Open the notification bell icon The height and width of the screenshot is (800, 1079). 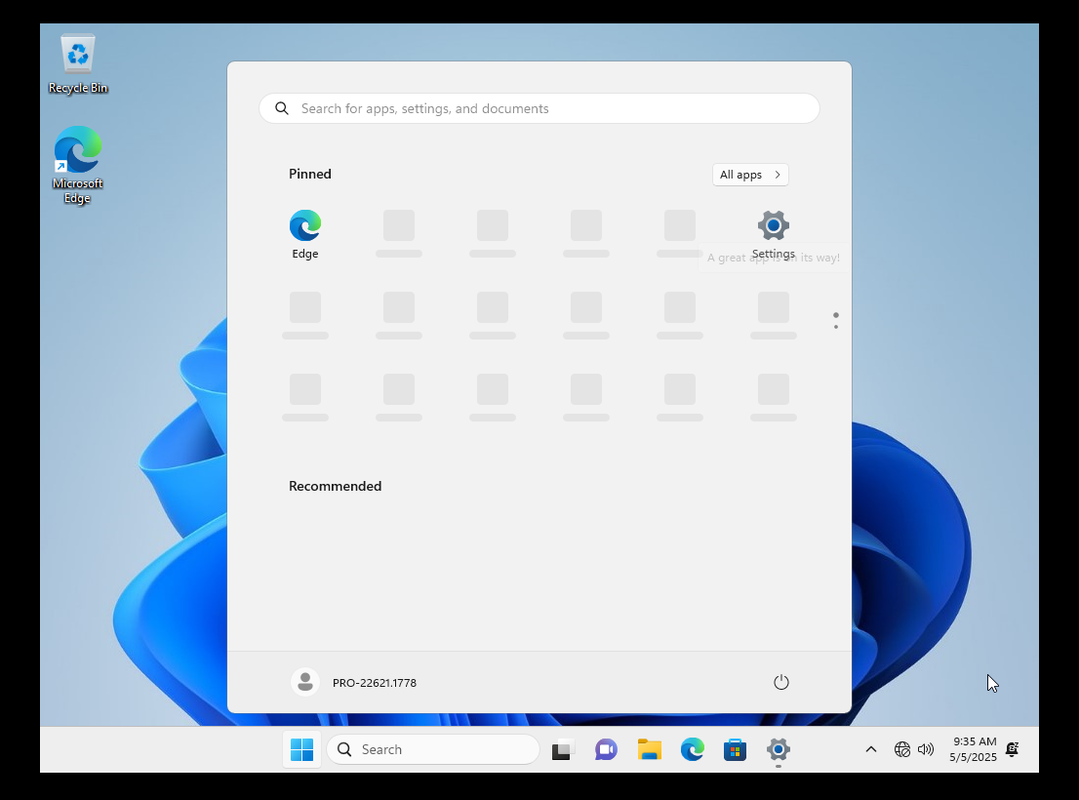pyautogui.click(x=1012, y=749)
